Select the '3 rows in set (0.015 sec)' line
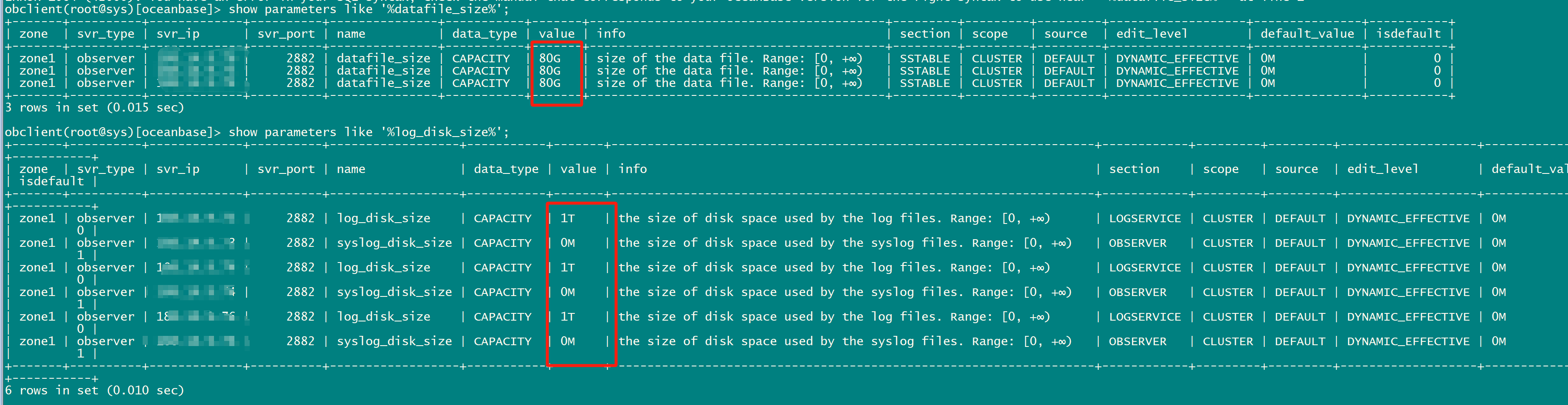 coord(94,108)
